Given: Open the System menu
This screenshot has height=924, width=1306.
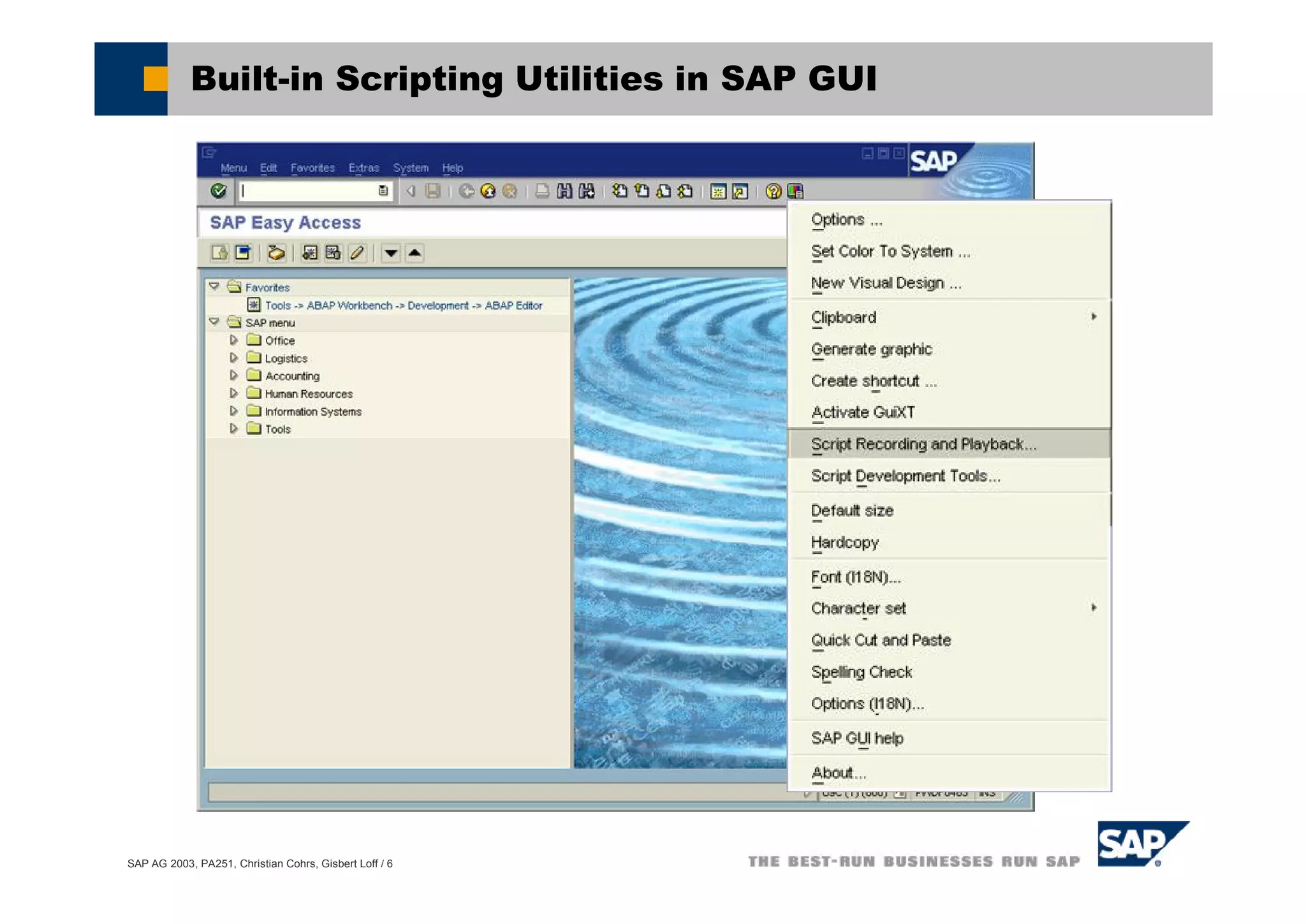Looking at the screenshot, I should coord(411,168).
